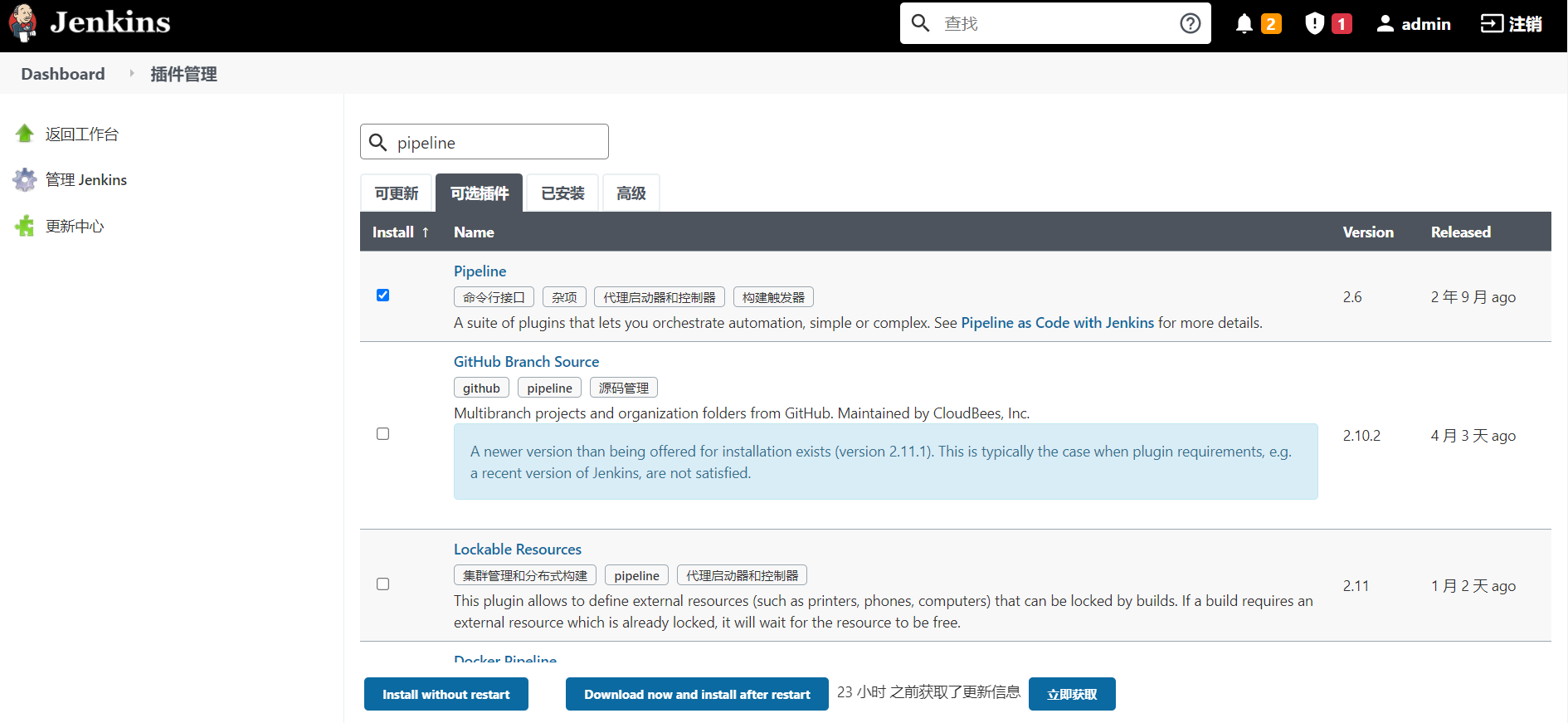This screenshot has height=723, width=1568.
Task: Expand the breadcrumb arrow after Dashboard
Action: pyautogui.click(x=131, y=73)
